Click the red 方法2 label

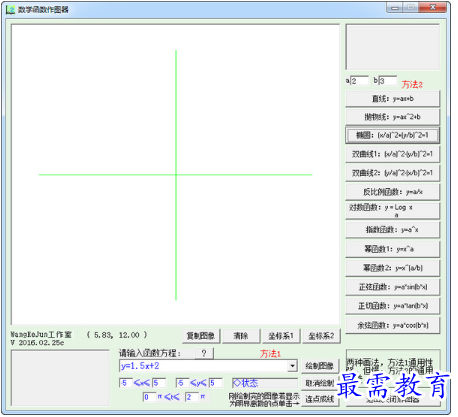tap(412, 84)
